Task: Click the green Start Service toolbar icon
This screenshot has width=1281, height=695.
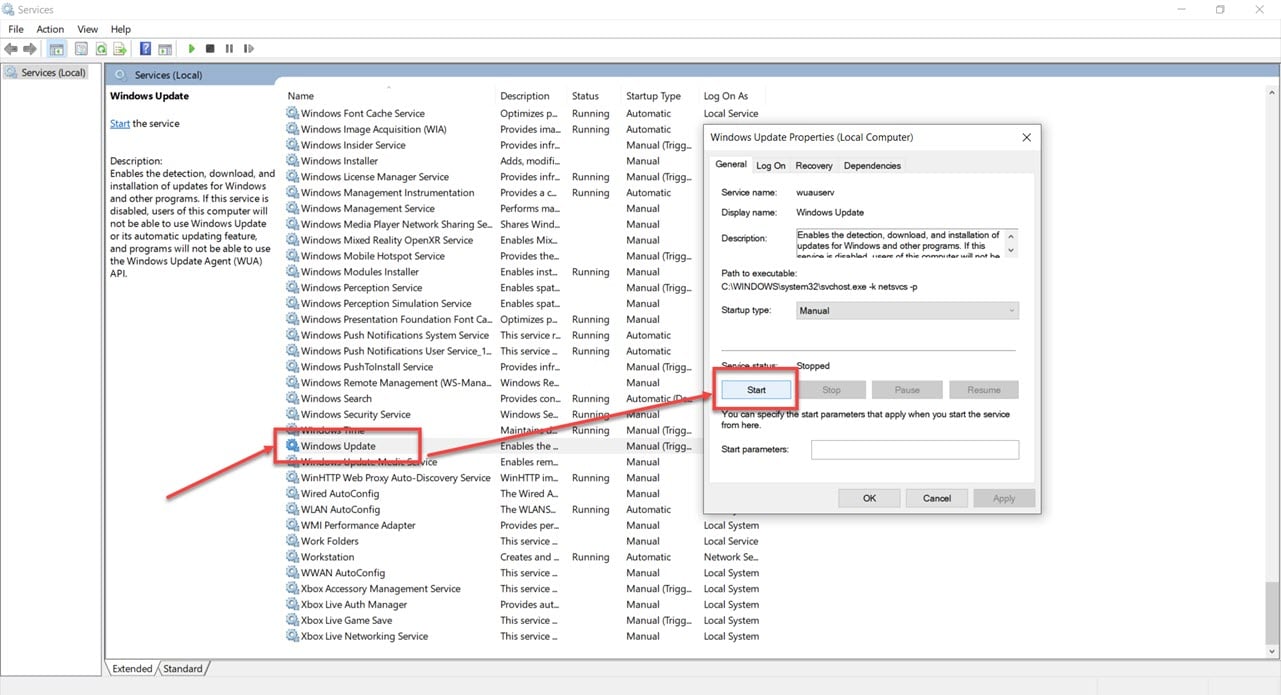Action: 191,48
